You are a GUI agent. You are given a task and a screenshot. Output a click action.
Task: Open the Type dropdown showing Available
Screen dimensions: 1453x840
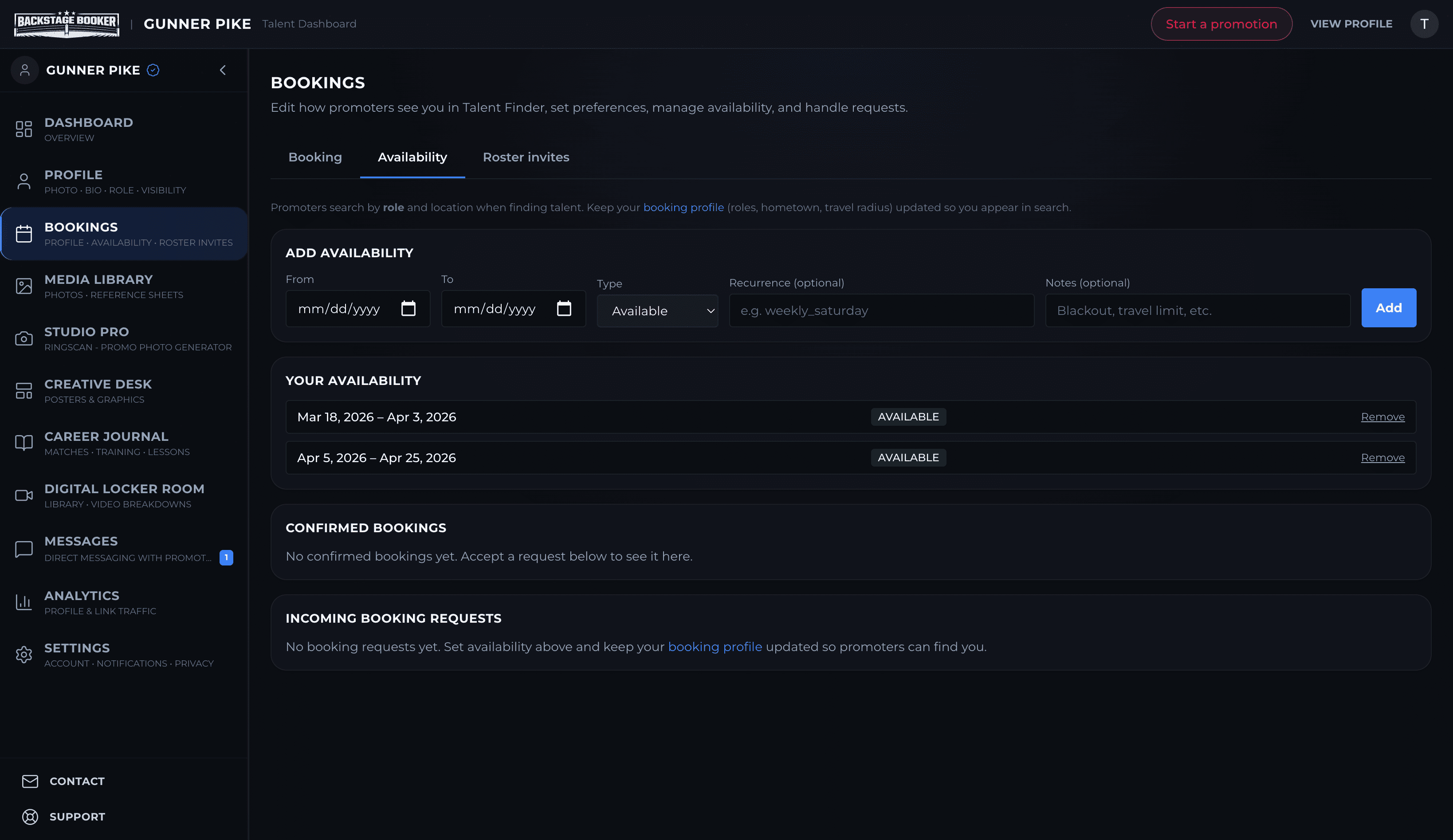coord(657,311)
